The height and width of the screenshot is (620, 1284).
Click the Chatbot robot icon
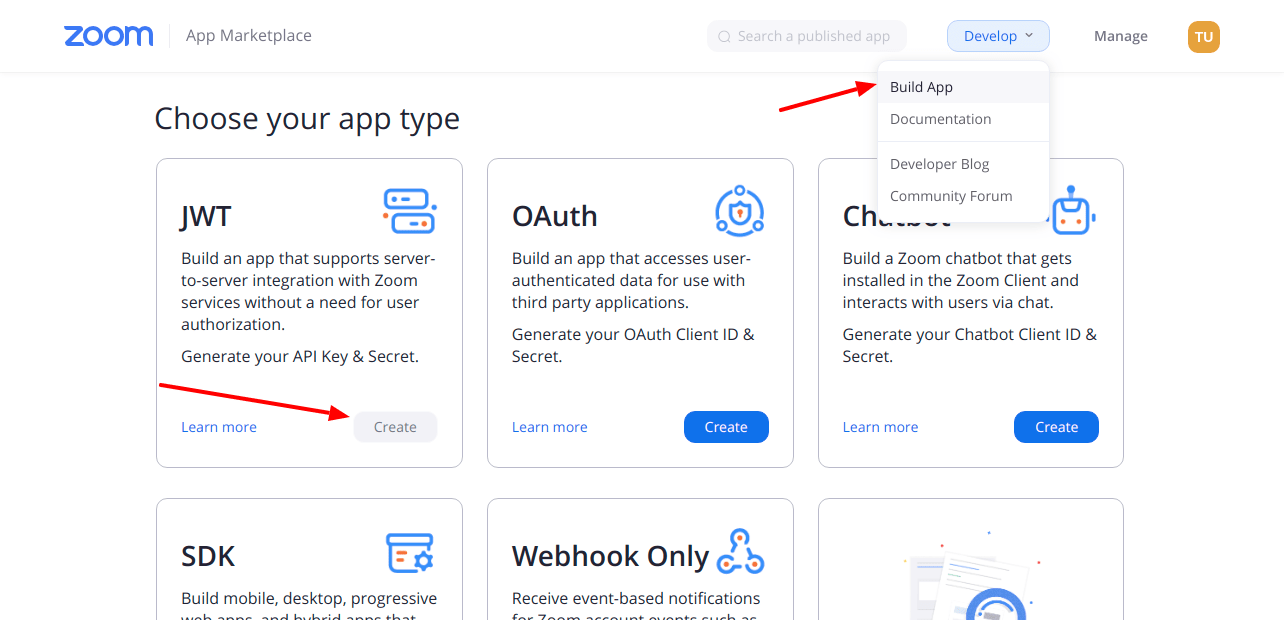(1071, 210)
